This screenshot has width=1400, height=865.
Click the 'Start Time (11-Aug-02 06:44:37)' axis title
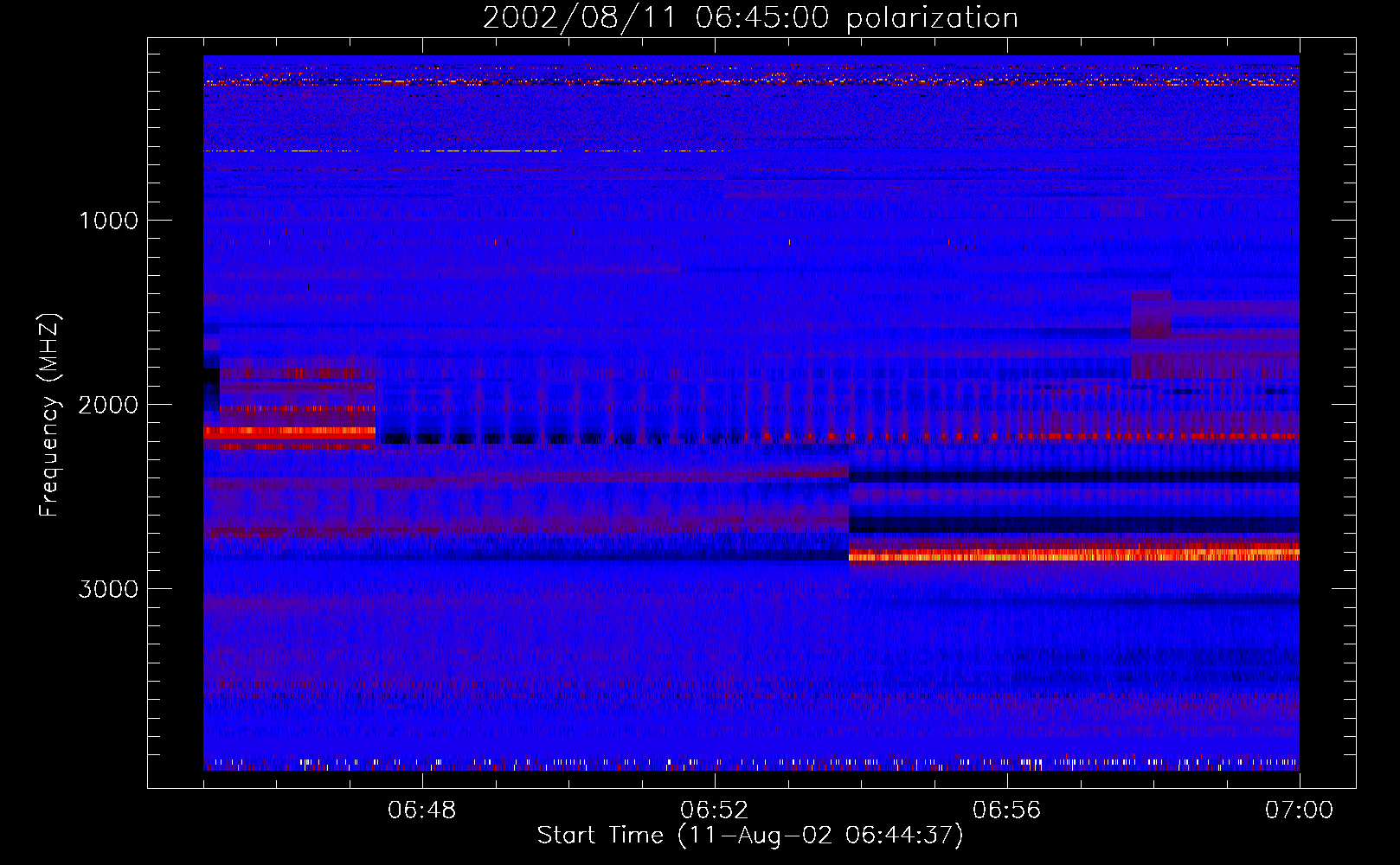750,836
